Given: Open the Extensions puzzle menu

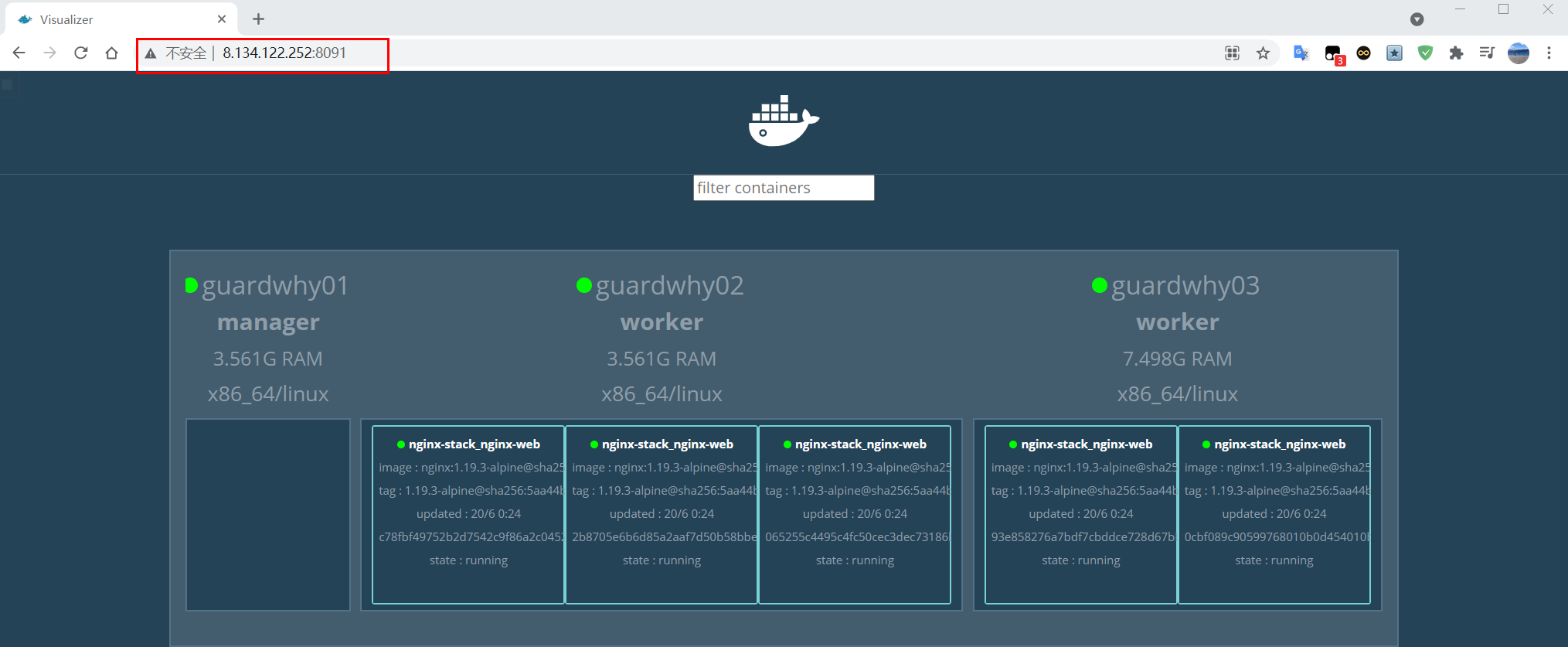Looking at the screenshot, I should click(1456, 53).
